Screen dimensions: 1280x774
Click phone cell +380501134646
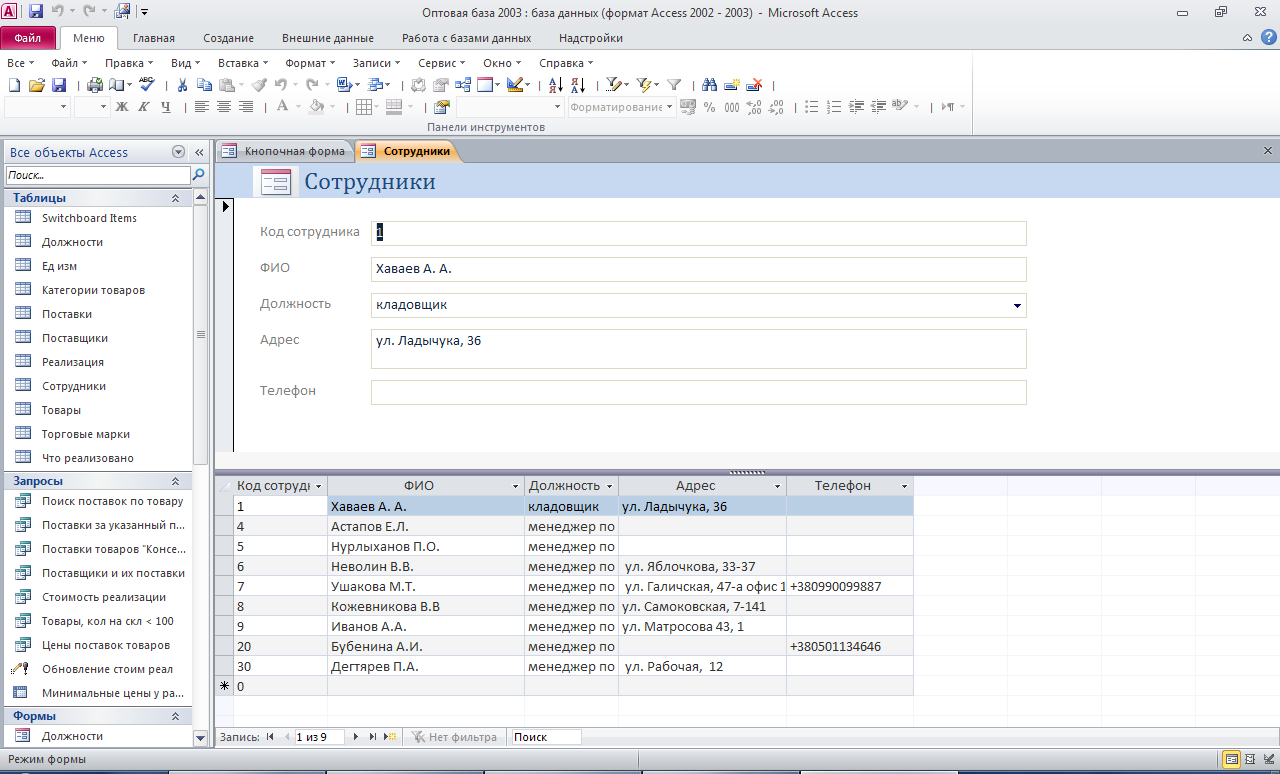point(849,646)
